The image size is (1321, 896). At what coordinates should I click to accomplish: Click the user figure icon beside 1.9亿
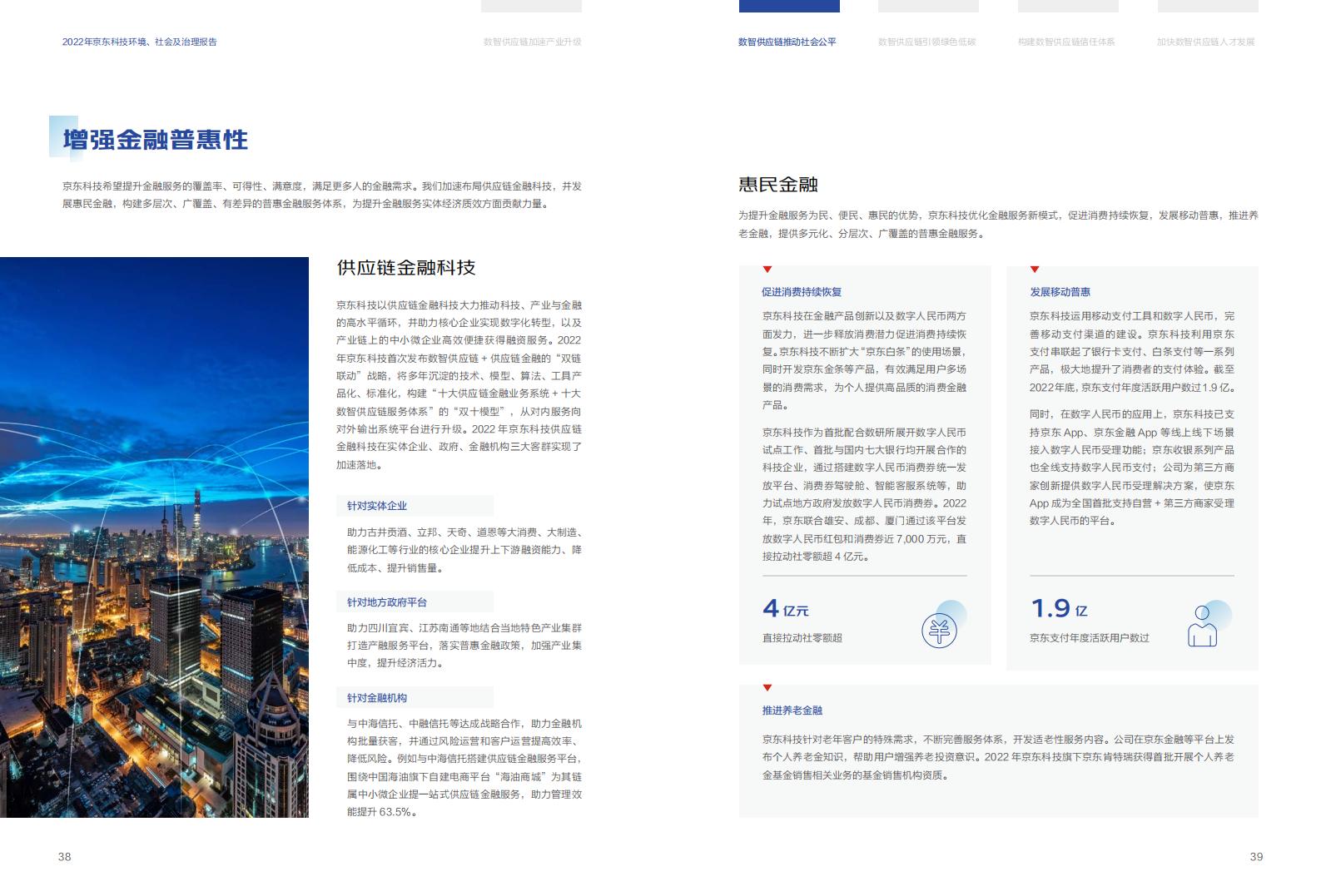1202,626
